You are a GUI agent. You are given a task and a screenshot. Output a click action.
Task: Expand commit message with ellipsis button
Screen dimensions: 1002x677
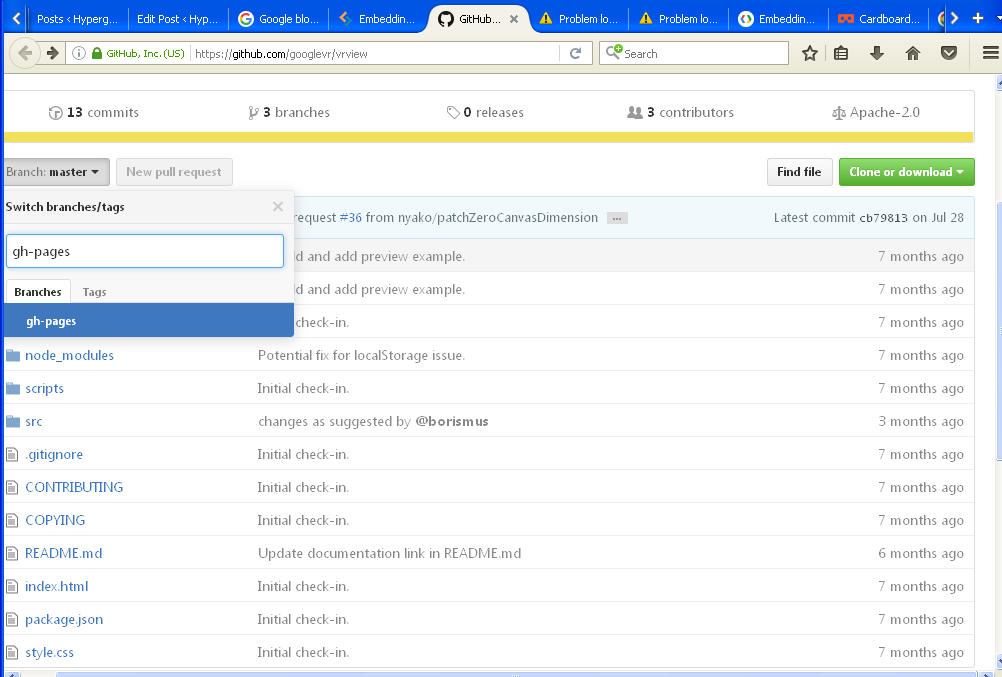pyautogui.click(x=617, y=218)
